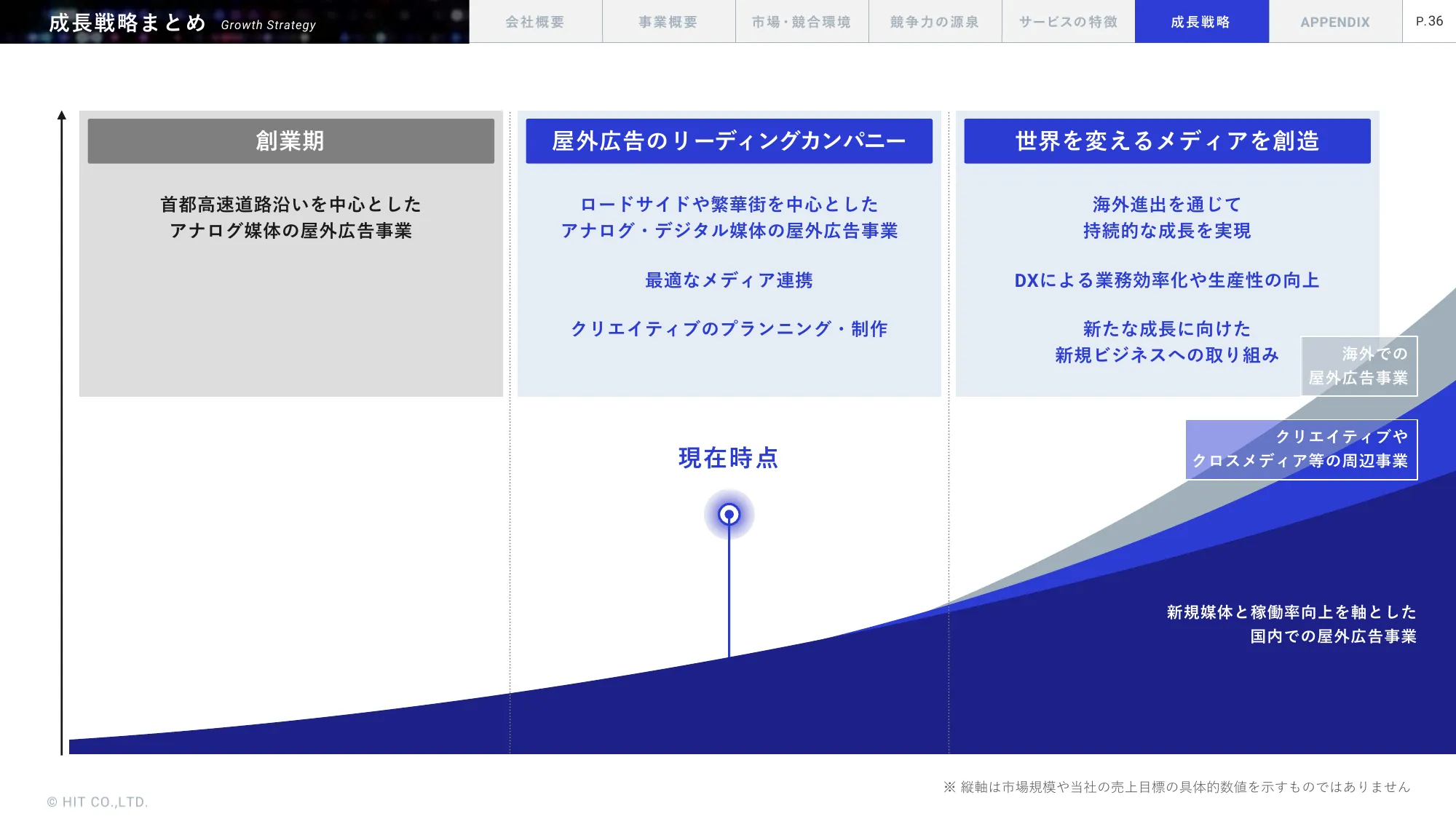Click the クリエイティブやクロスメディア等の周辺事業 label
Viewport: 1456px width, 819px height.
(1300, 450)
